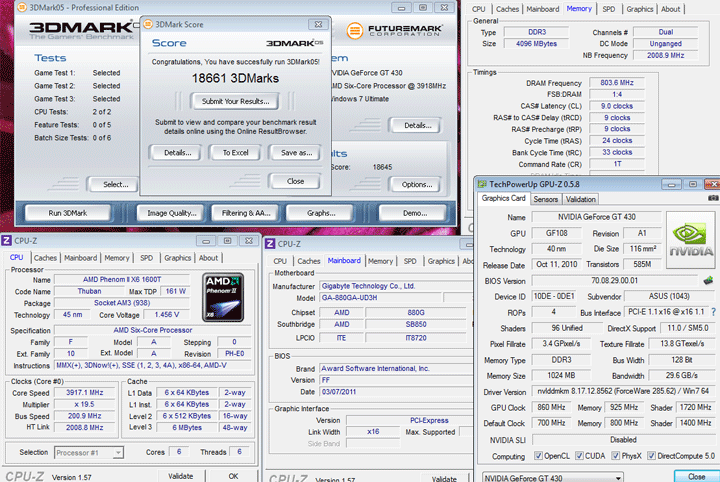
Task: Toggle the PhysX checkbox
Action: 616,456
